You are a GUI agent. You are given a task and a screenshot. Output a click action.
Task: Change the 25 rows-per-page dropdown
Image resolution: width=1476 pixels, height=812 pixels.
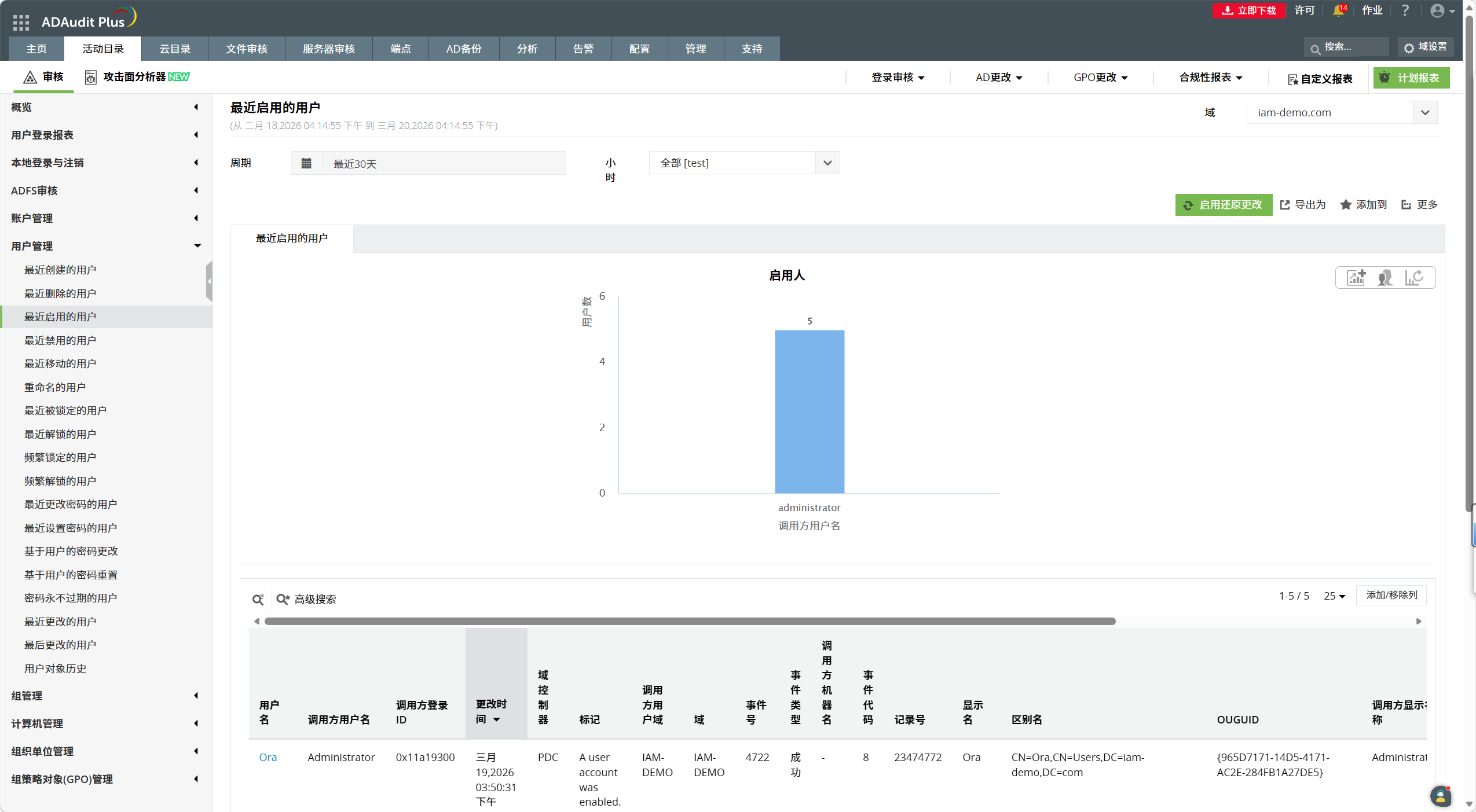(x=1335, y=596)
